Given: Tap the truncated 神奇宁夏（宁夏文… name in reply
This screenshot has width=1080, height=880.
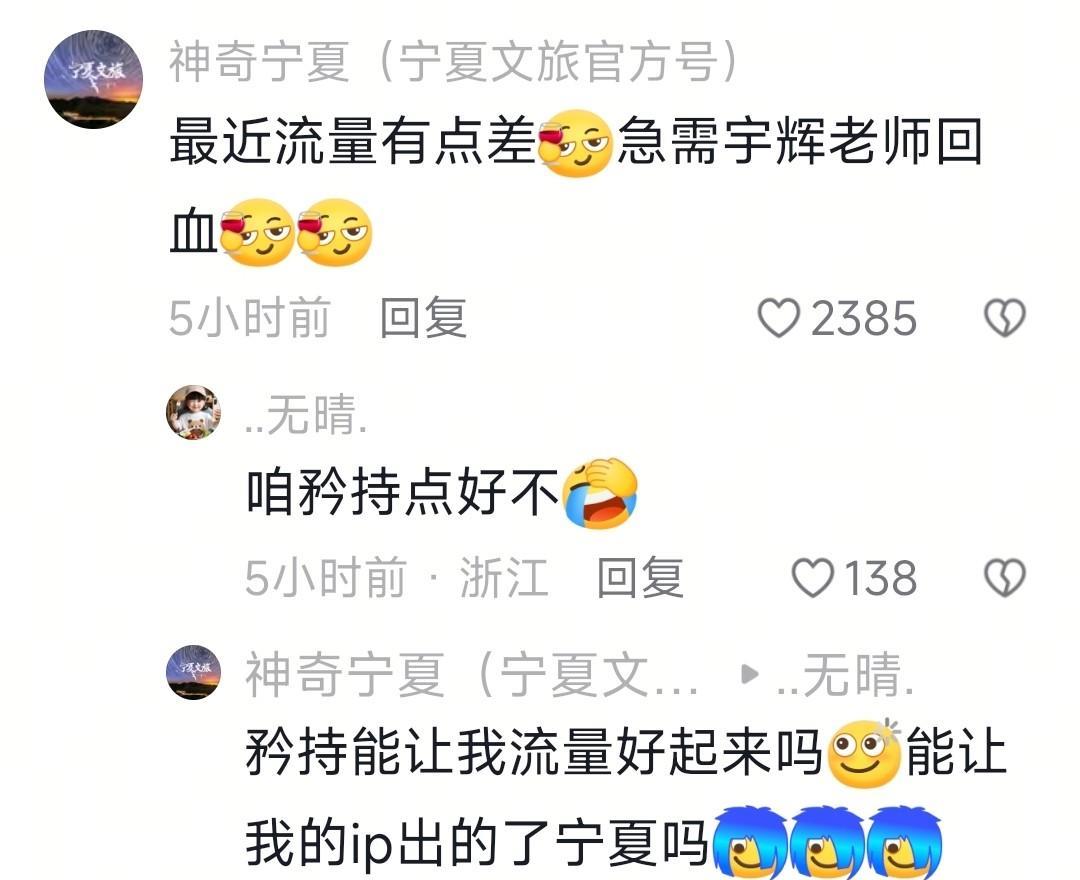Looking at the screenshot, I should [x=472, y=675].
